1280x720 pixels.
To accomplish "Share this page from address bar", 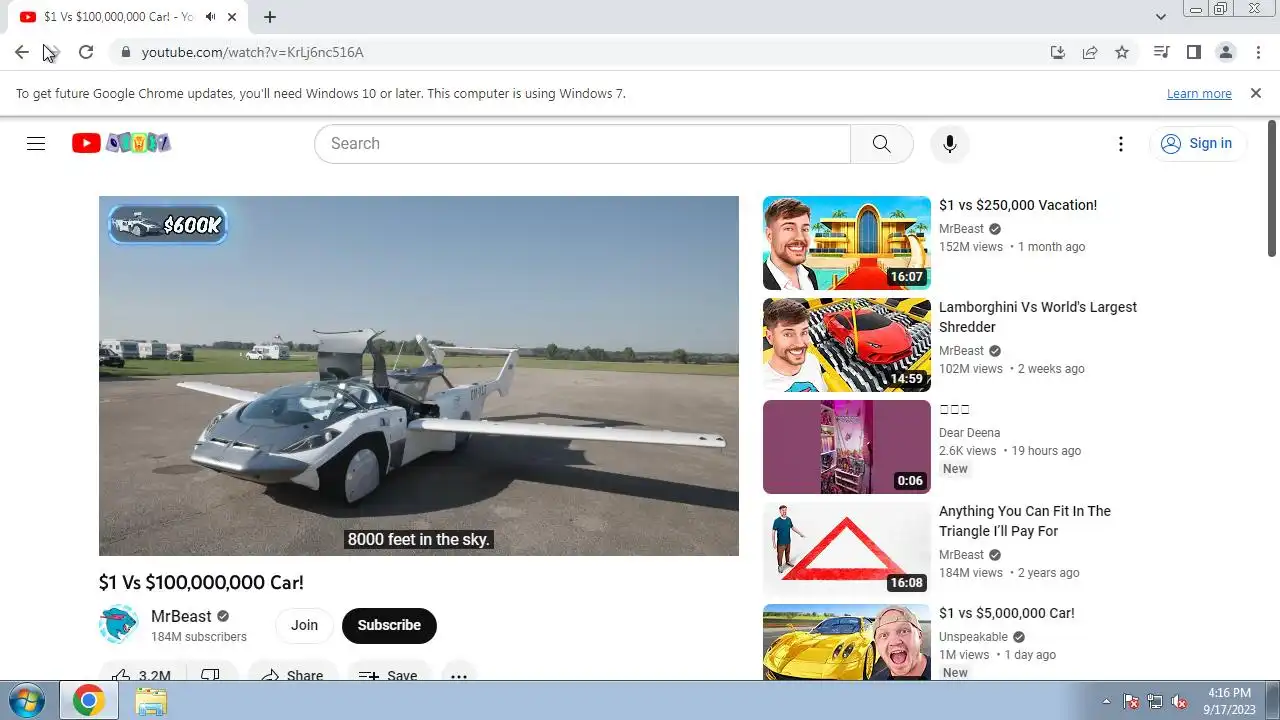I will [1090, 52].
